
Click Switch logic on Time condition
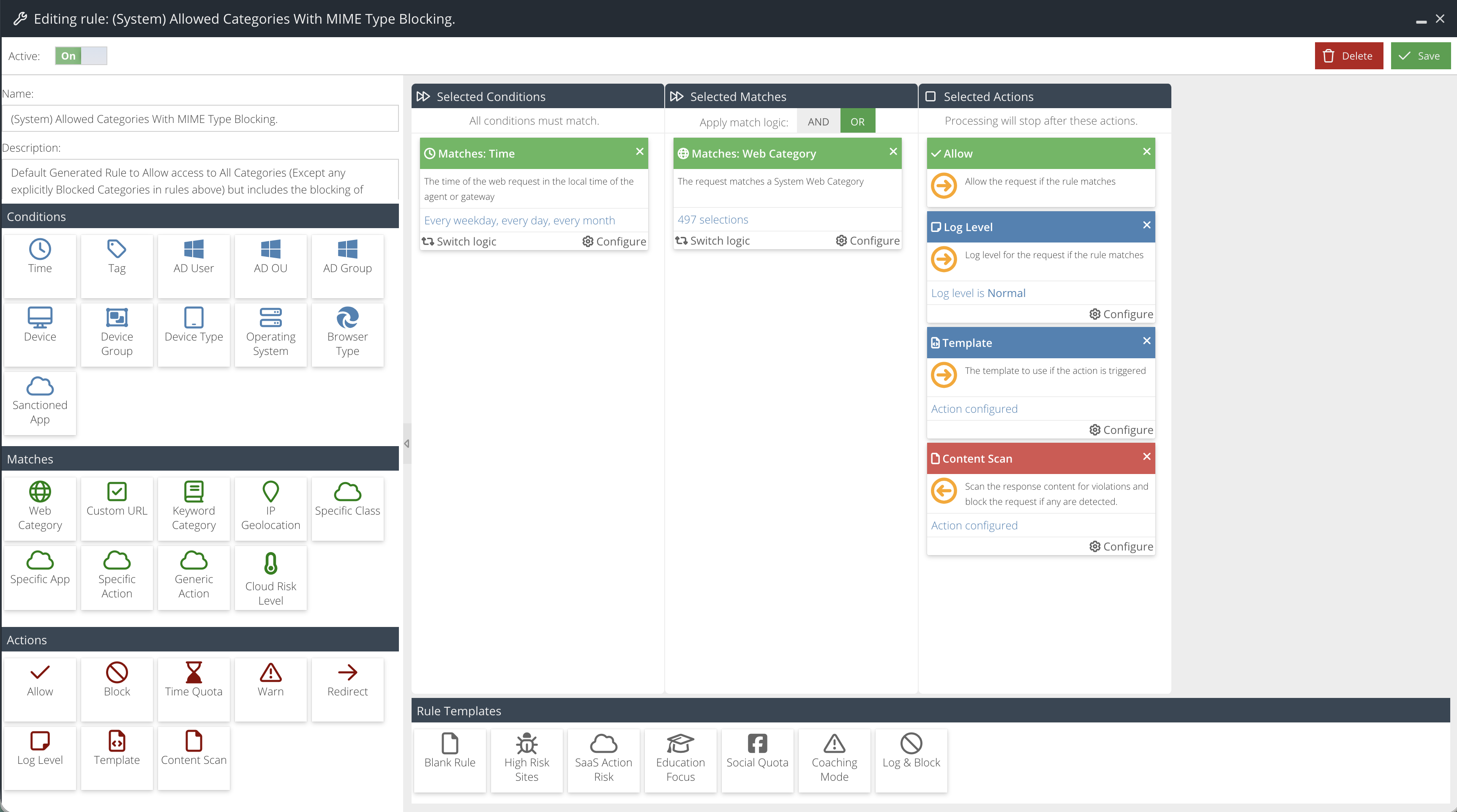459,242
